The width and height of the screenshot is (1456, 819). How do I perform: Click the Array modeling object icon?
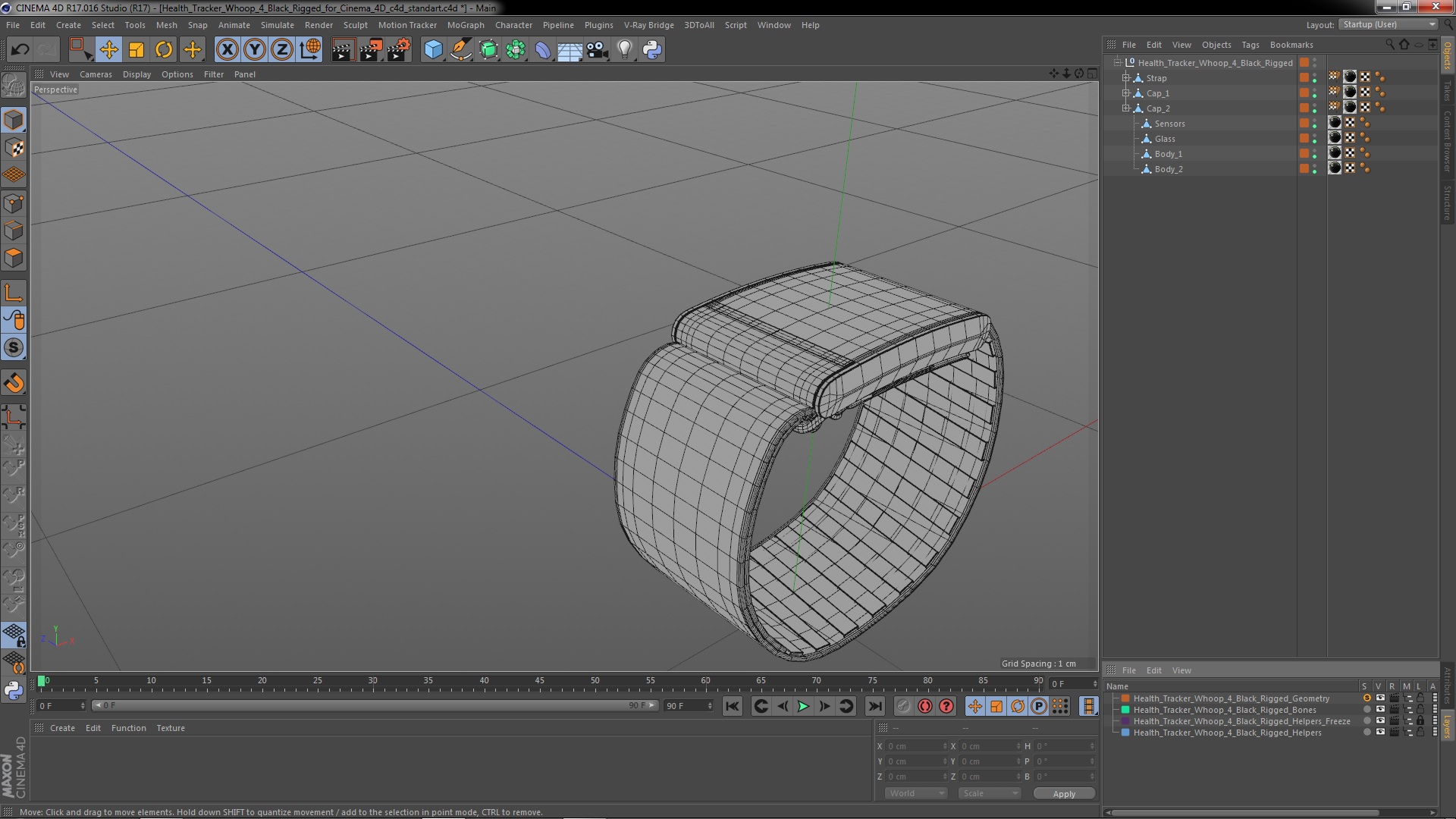click(x=516, y=50)
